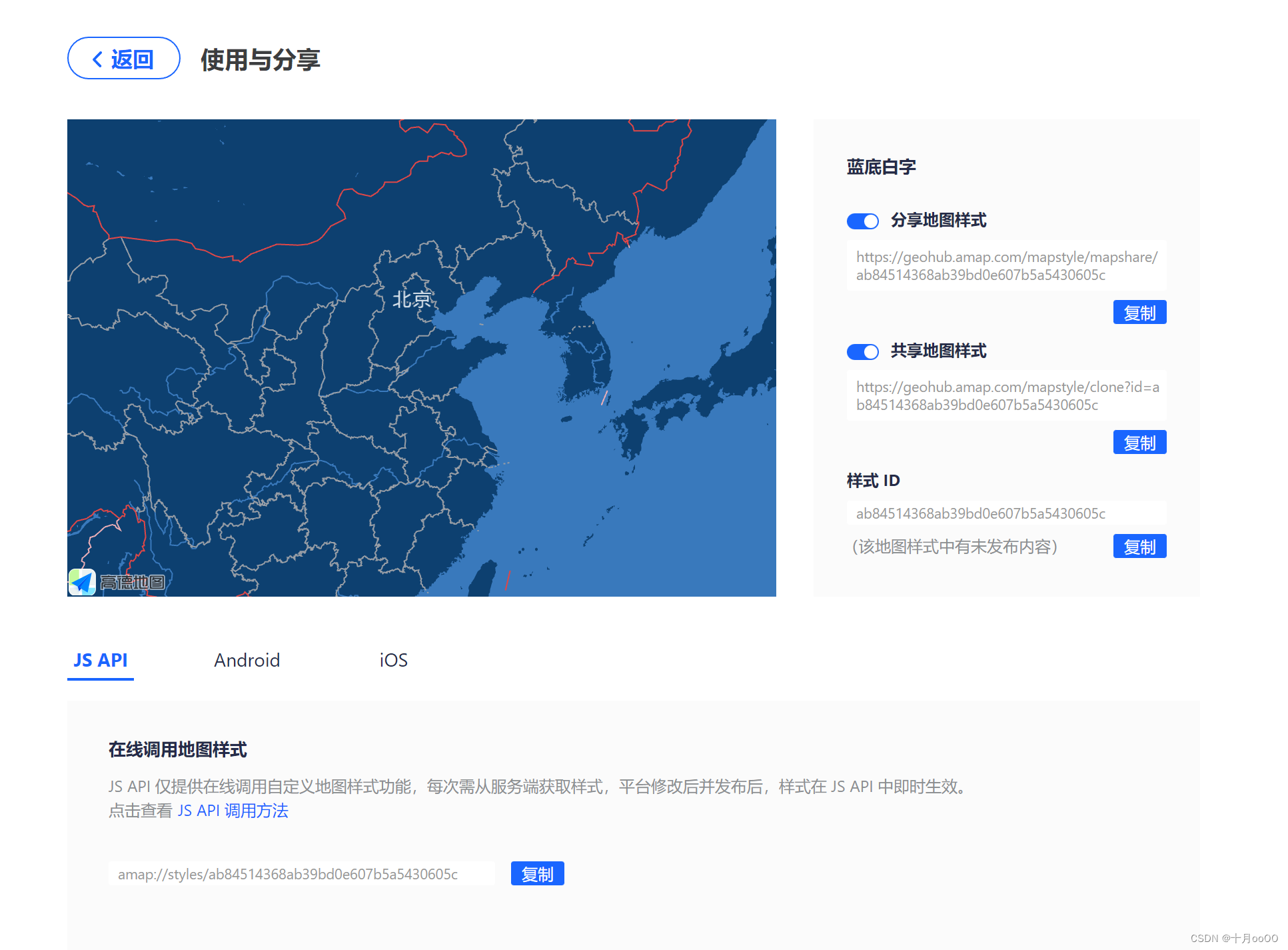The width and height of the screenshot is (1288, 950).
Task: Disable the 共享地图样式 toggle
Action: click(x=862, y=351)
